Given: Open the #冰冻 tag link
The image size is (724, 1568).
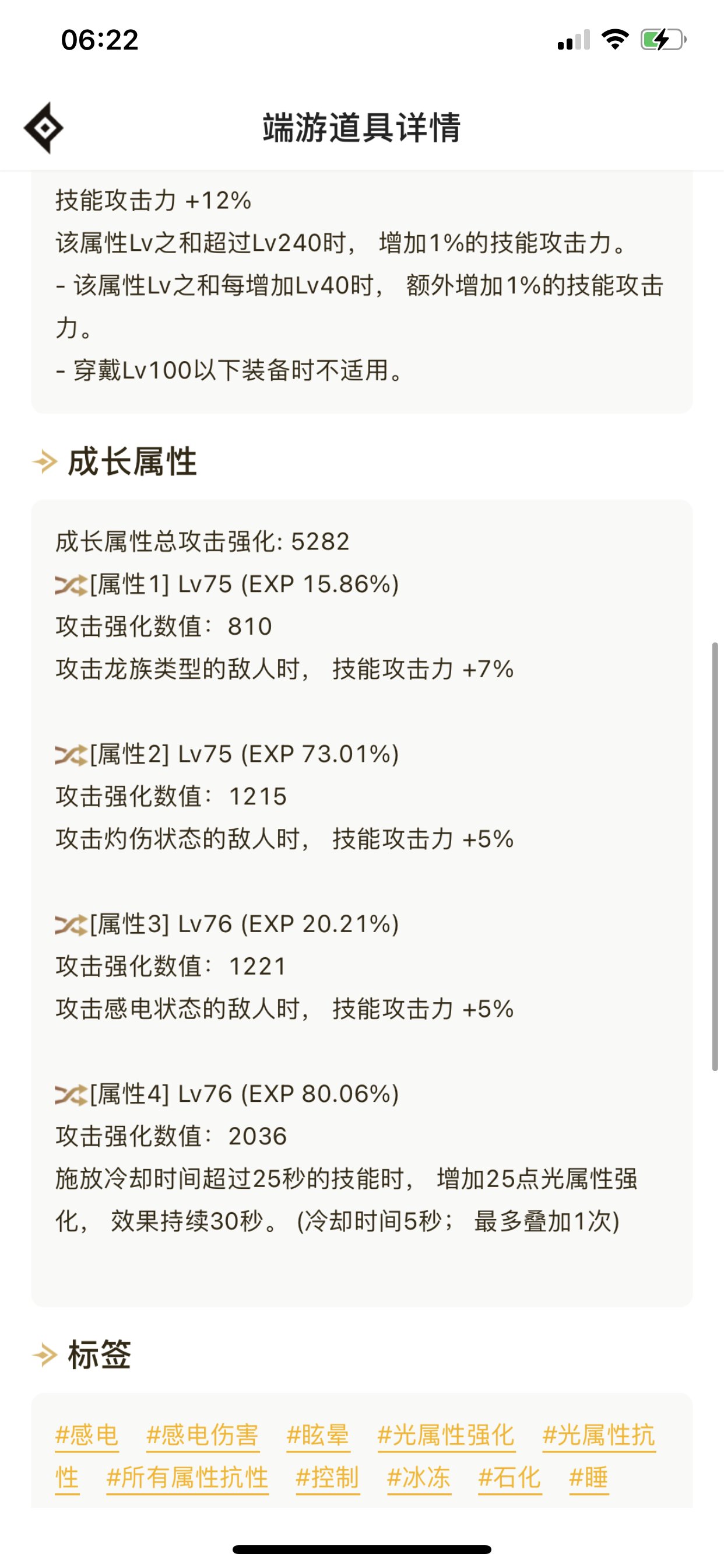Looking at the screenshot, I should (x=419, y=1478).
